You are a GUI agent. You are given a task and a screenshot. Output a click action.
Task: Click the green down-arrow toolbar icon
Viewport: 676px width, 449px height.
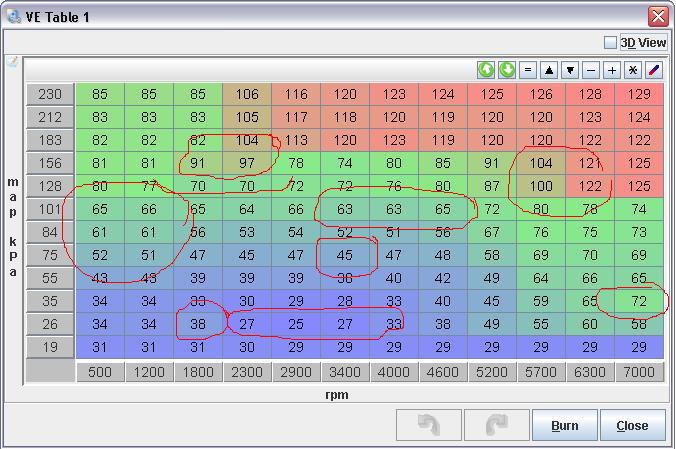point(507,70)
